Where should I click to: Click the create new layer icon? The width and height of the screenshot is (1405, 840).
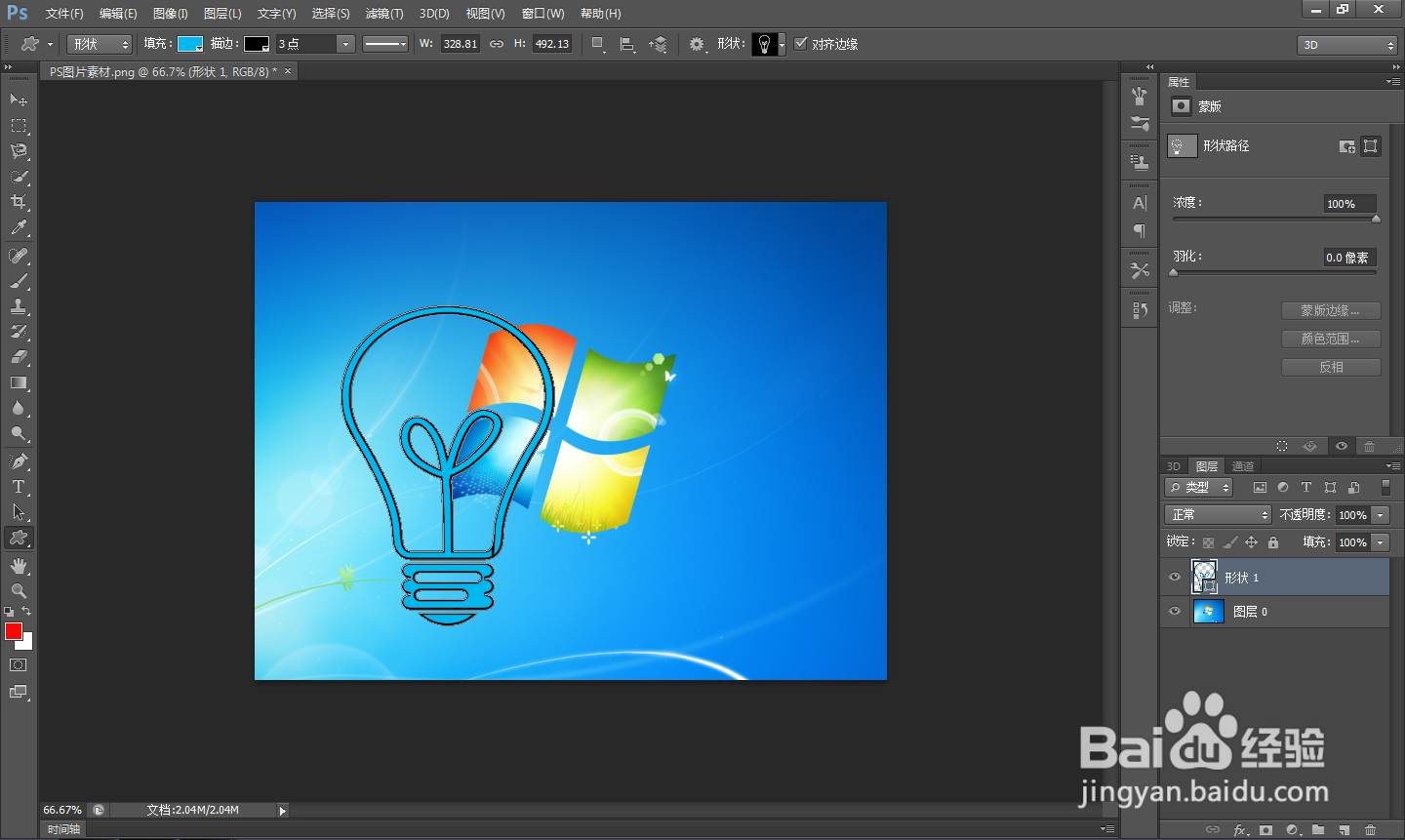tap(1345, 830)
